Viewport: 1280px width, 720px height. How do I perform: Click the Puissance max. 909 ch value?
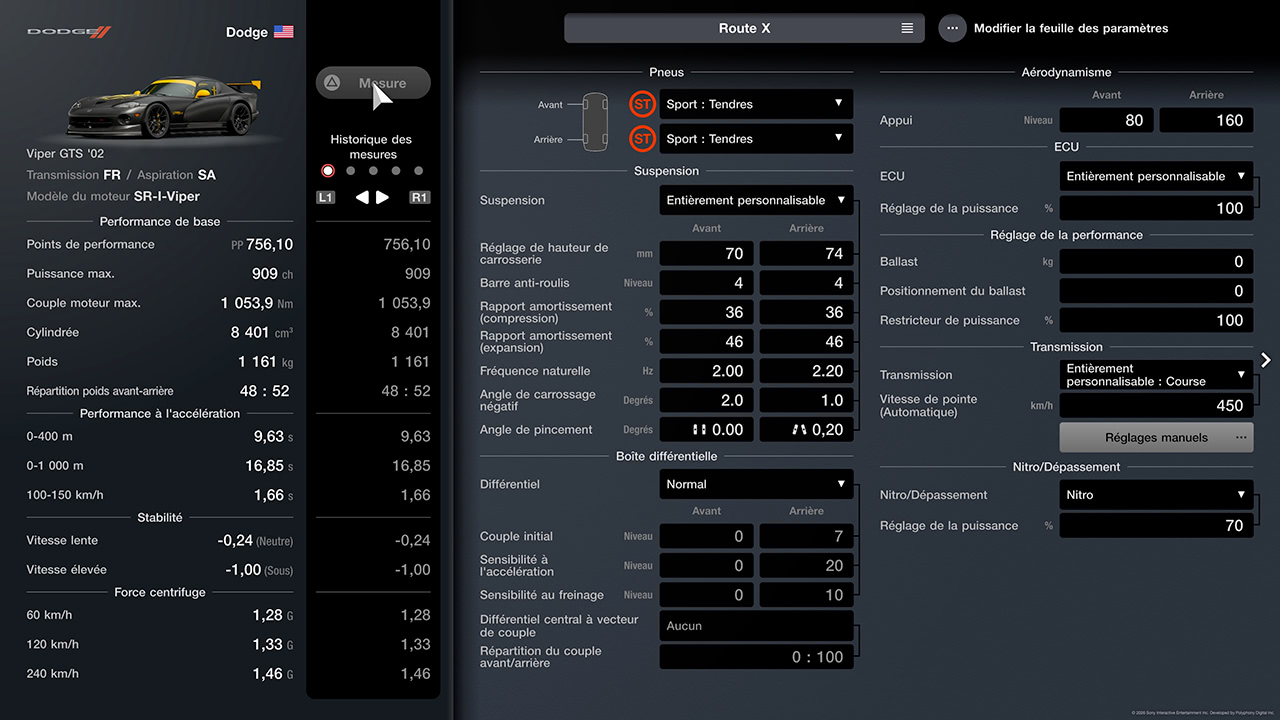(272, 274)
